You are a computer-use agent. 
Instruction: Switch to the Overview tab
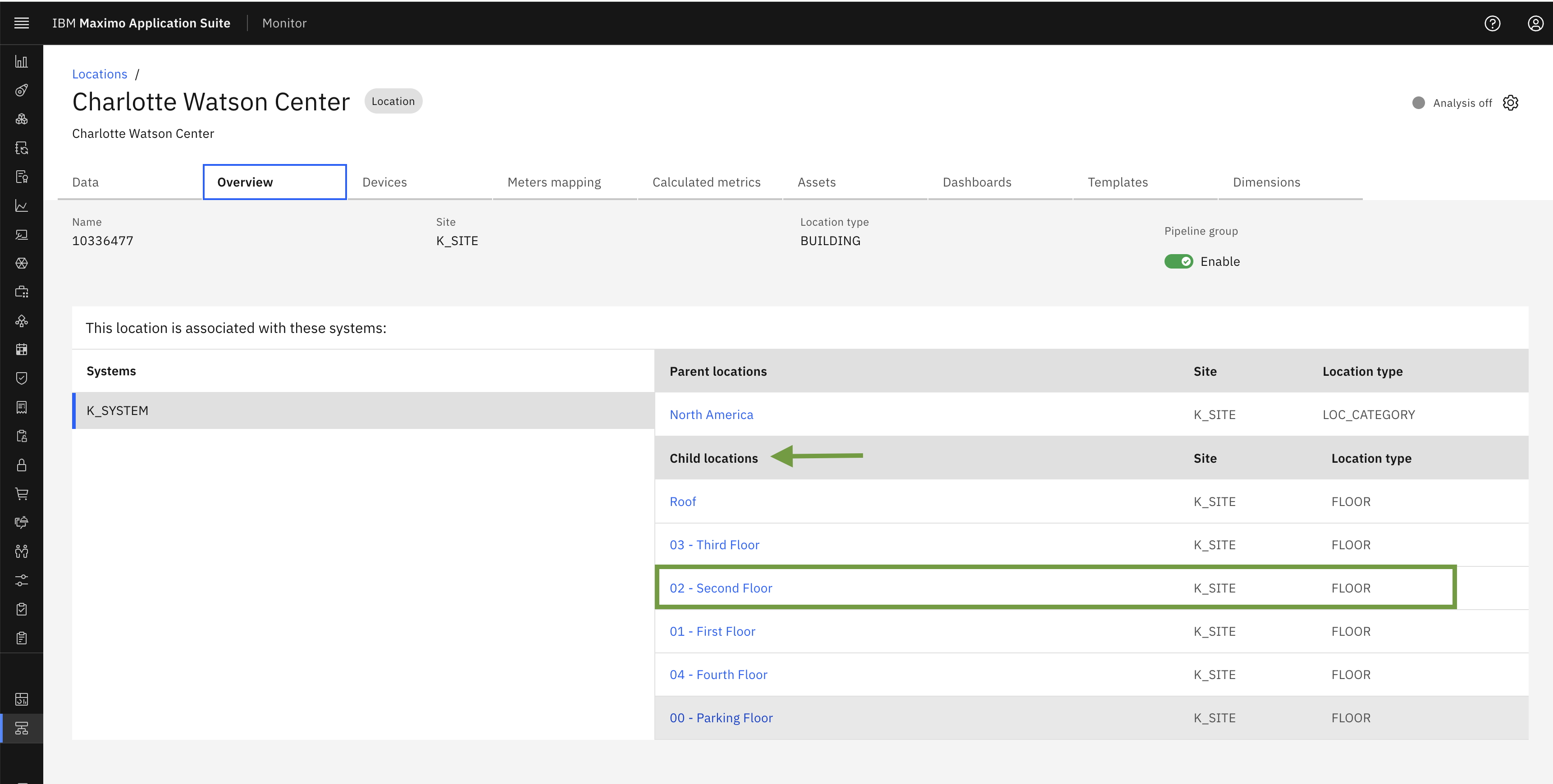click(274, 182)
